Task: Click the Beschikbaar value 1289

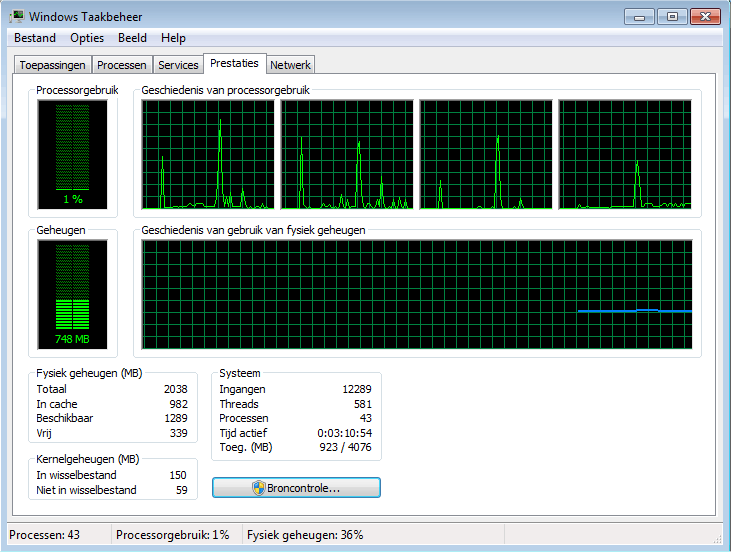Action: point(176,418)
